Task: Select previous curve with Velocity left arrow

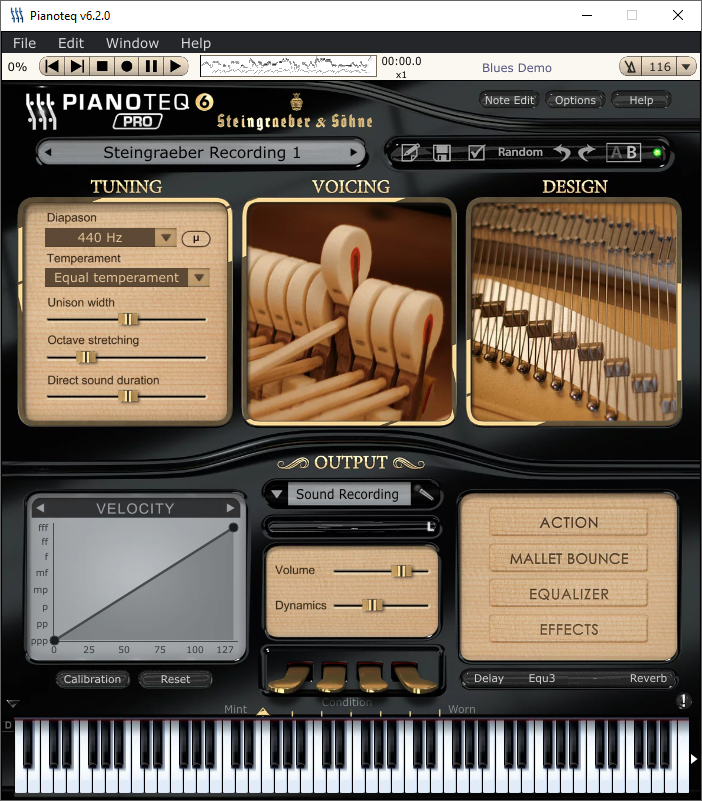Action: 40,508
